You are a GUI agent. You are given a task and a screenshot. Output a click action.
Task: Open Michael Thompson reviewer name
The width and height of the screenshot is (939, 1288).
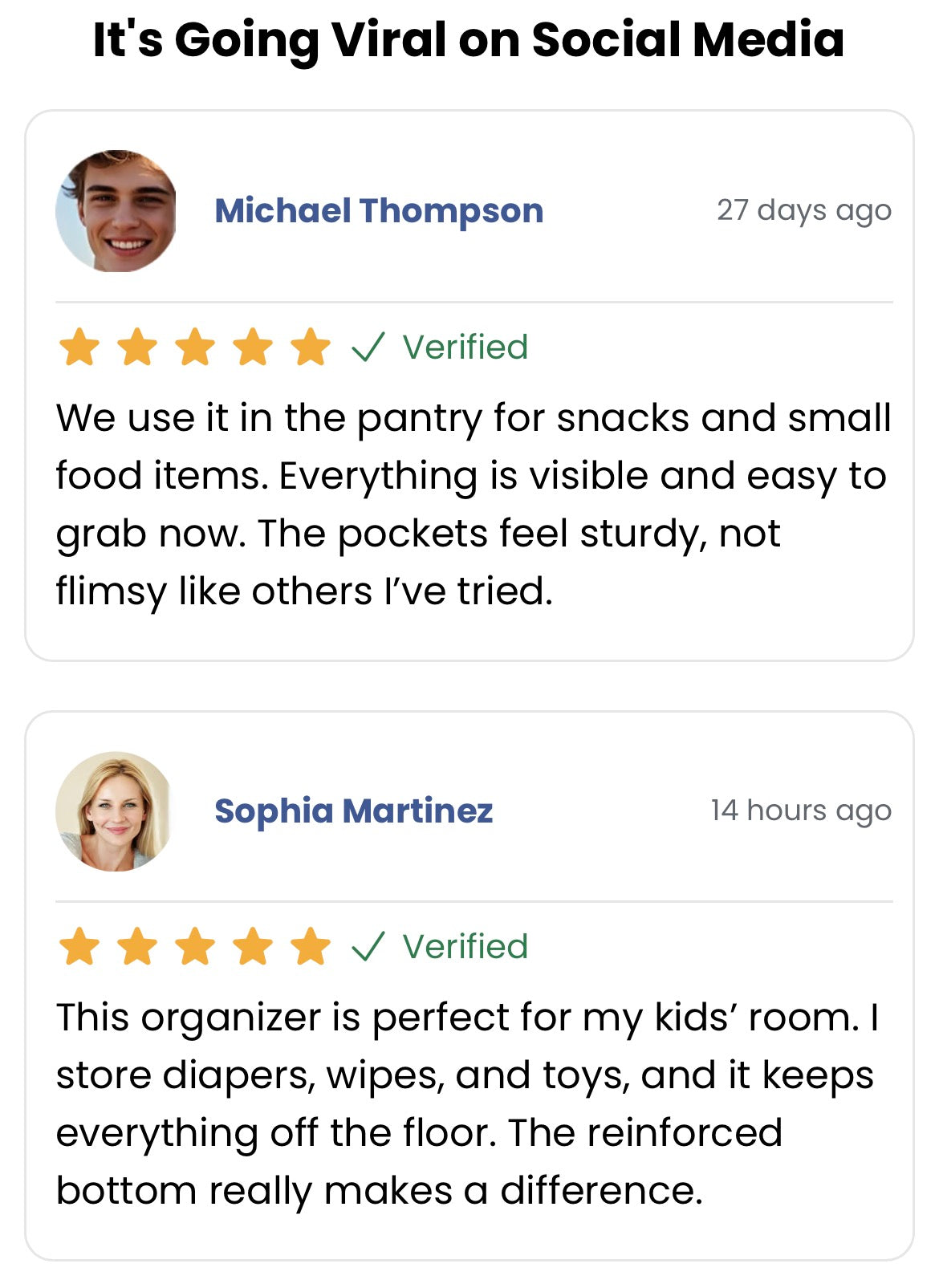pos(379,211)
